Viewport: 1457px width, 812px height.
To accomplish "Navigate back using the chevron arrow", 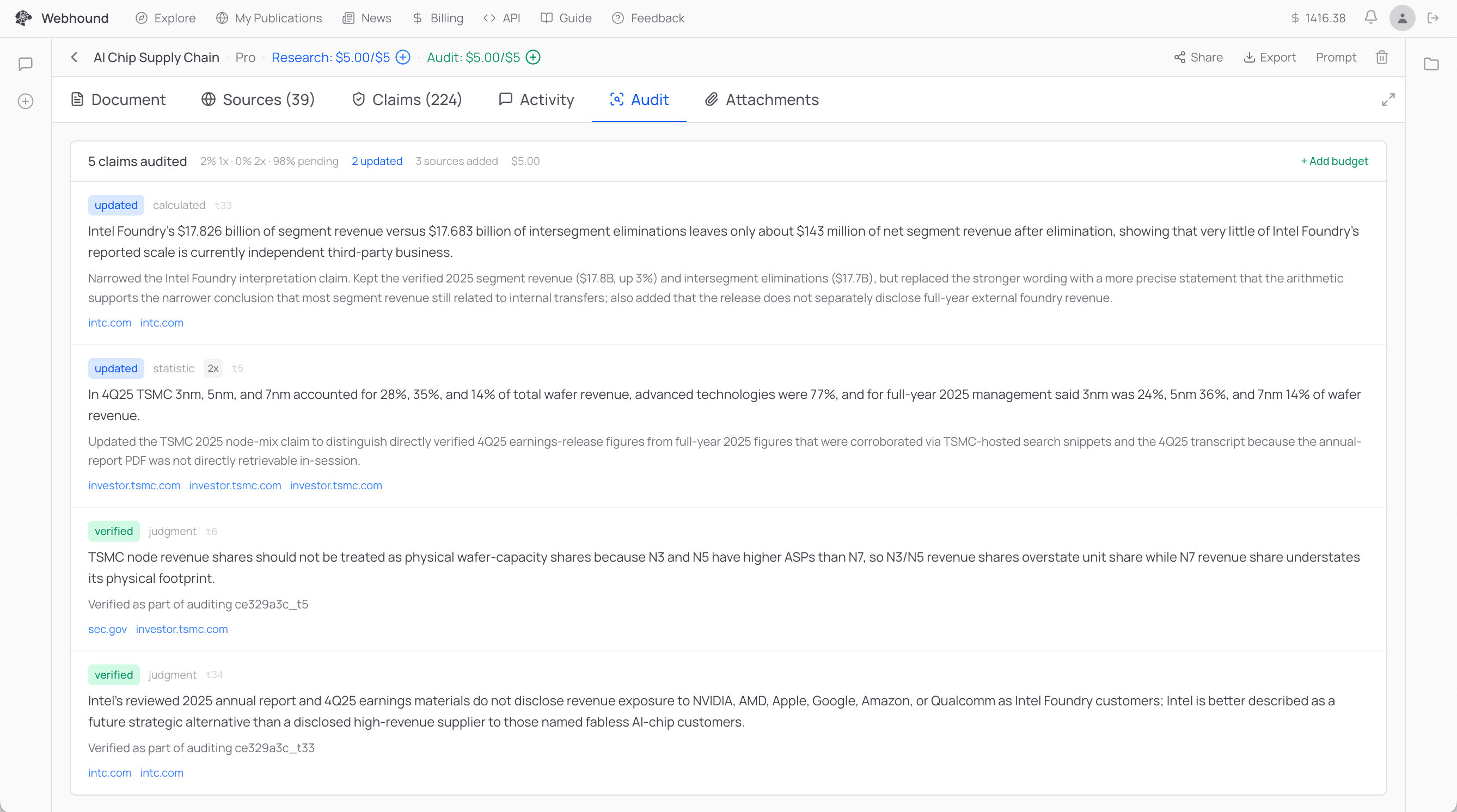I will pos(75,57).
